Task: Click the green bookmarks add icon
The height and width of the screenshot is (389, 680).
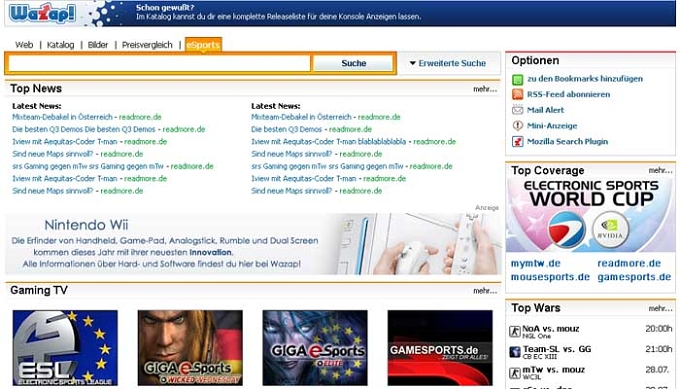Action: pos(517,79)
